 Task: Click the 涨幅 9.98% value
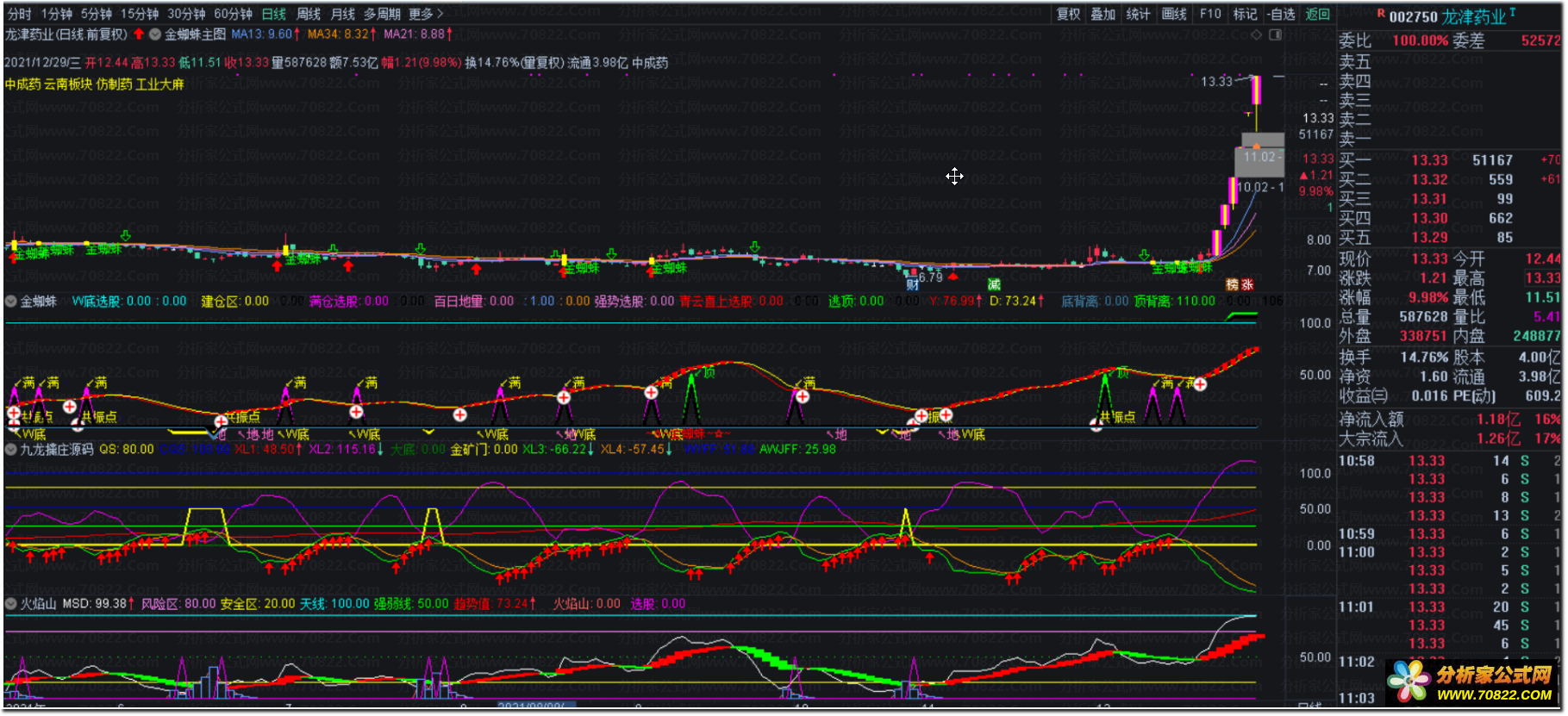coord(1428,297)
